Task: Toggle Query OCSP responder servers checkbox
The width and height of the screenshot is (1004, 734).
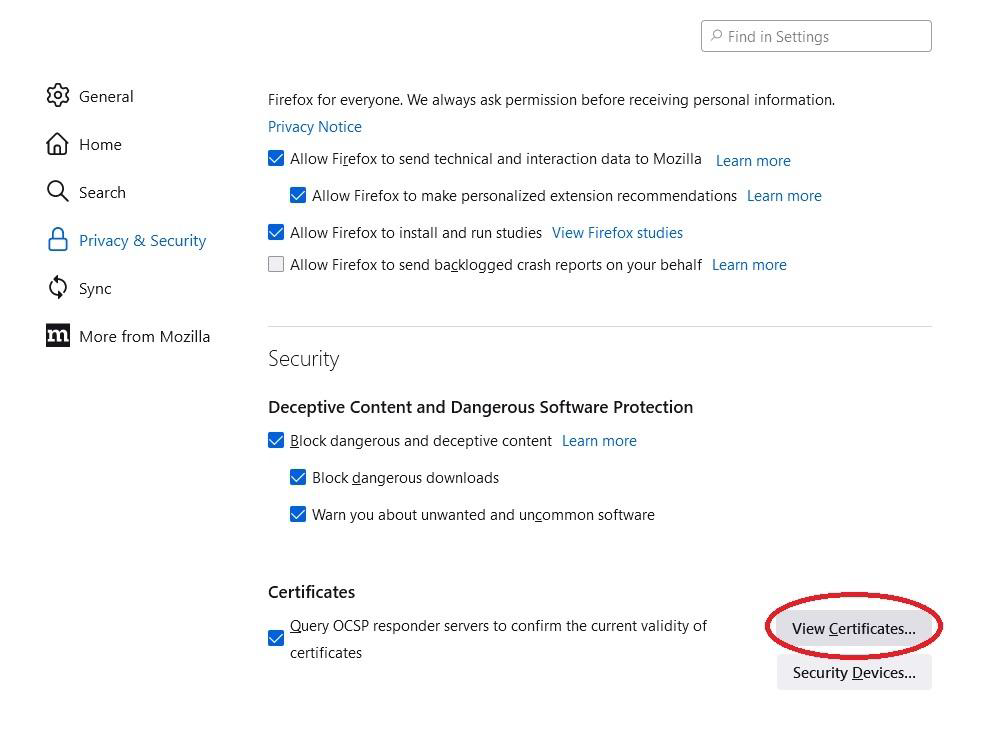Action: coord(276,638)
